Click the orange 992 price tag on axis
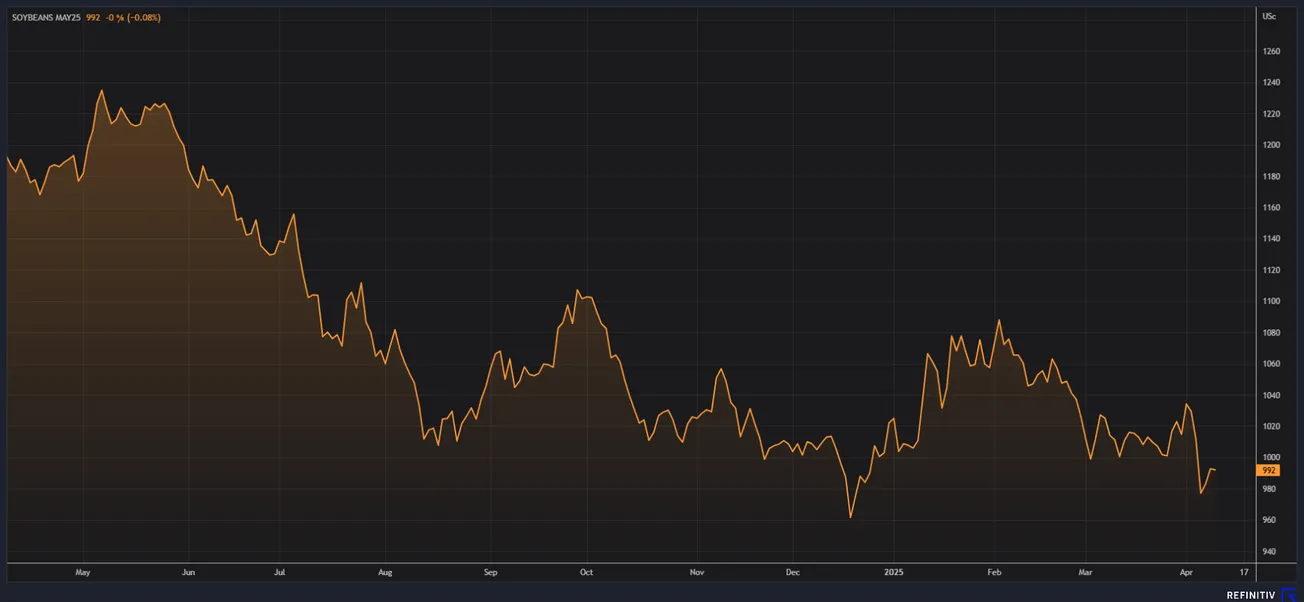This screenshot has width=1304, height=602. 1269,470
